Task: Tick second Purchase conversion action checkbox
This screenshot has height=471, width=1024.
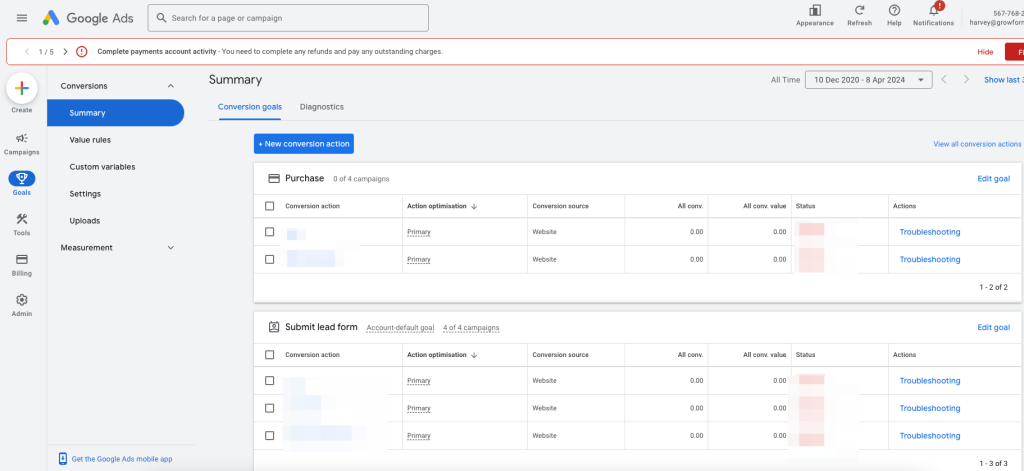Action: tap(270, 259)
